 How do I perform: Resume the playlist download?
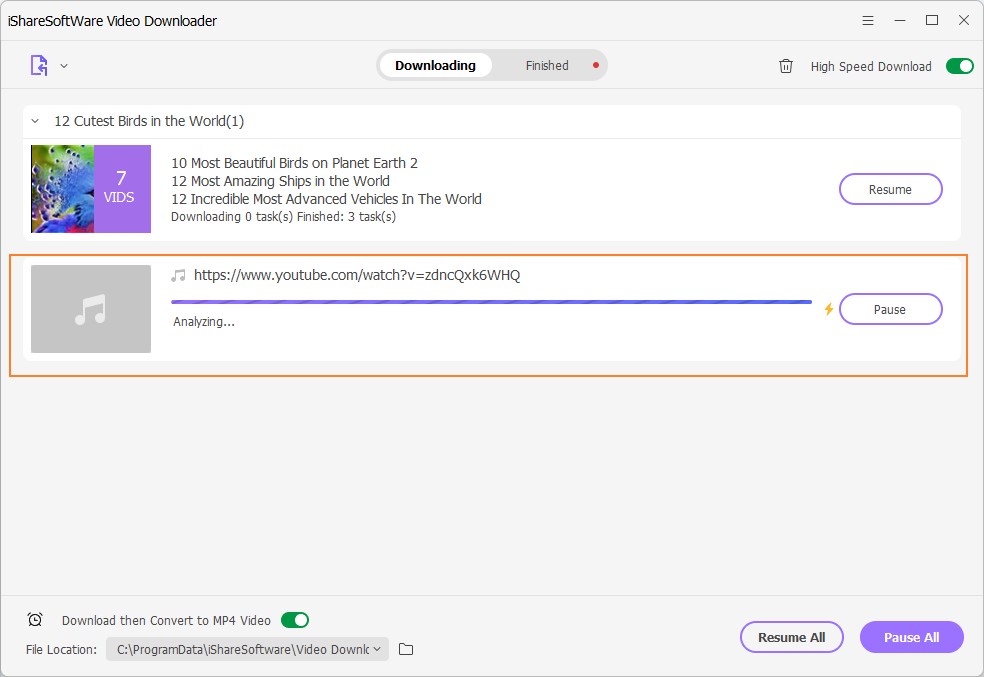point(890,189)
